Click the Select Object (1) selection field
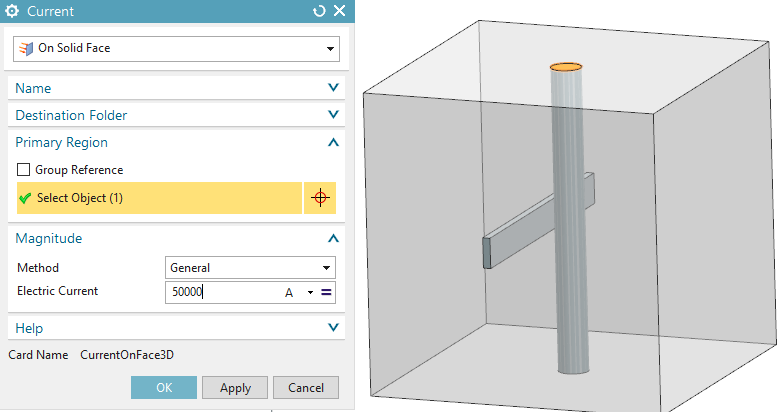Screen dimensions: 782x412 [x=158, y=198]
